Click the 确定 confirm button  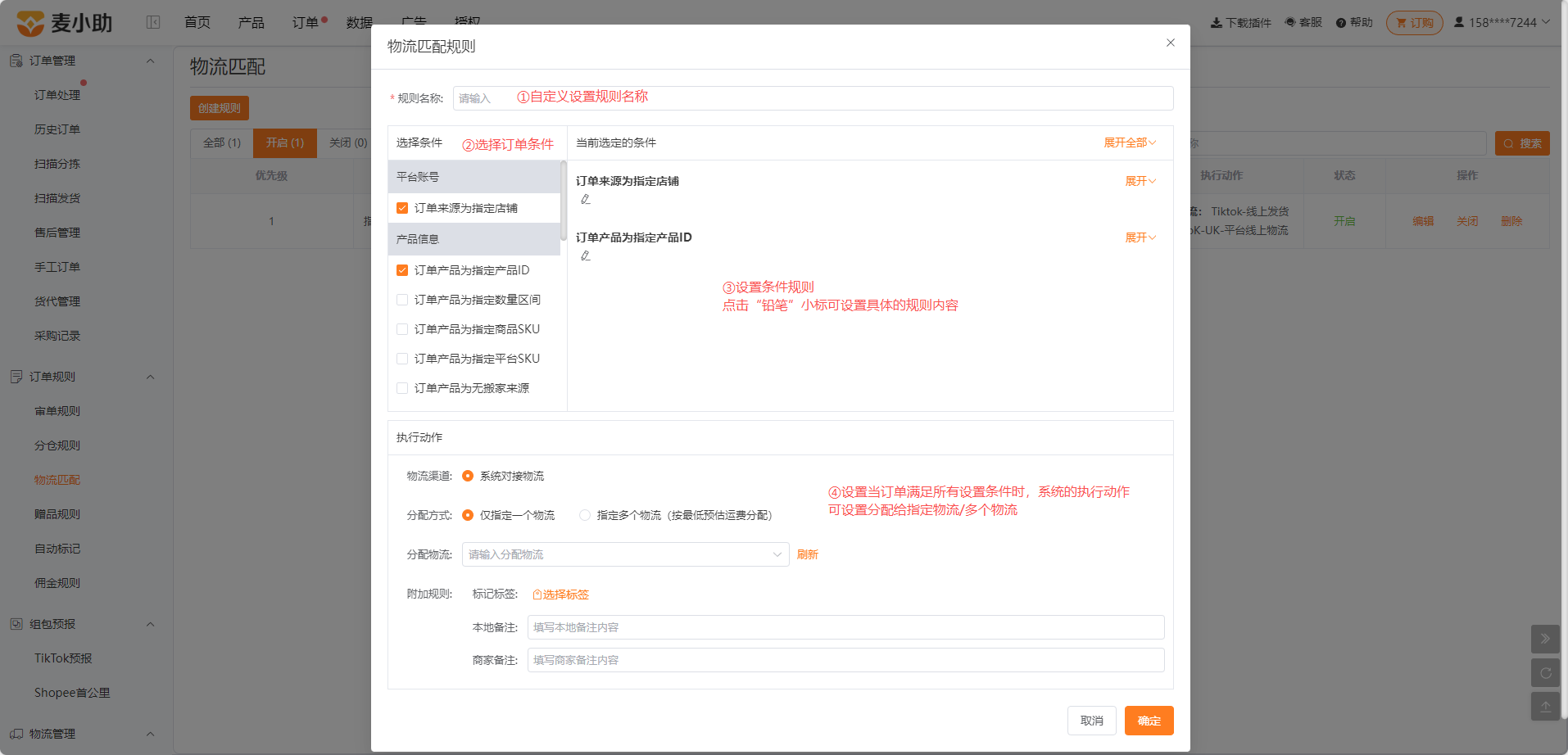1149,721
